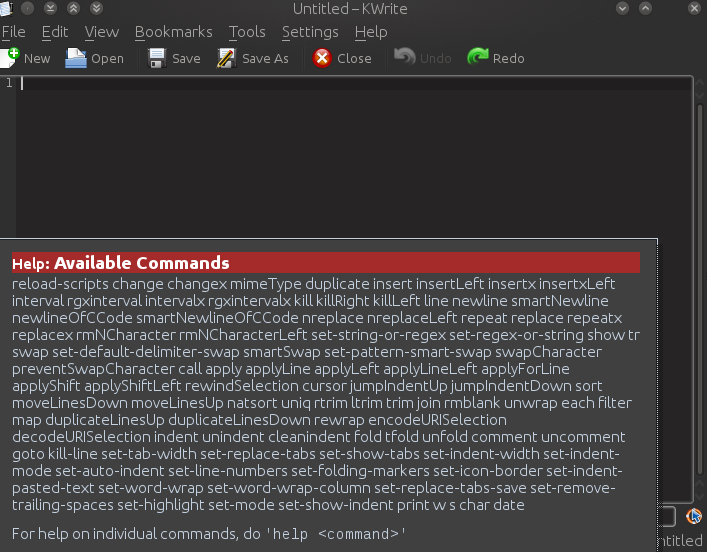Click the 'mimeType' command text
The height and width of the screenshot is (552, 707).
click(266, 284)
